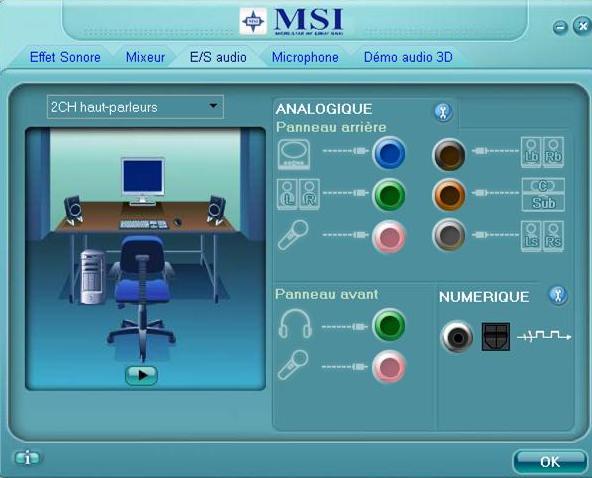Screen dimensions: 592x478
Task: Switch to the Mixeur tab
Action: point(145,57)
